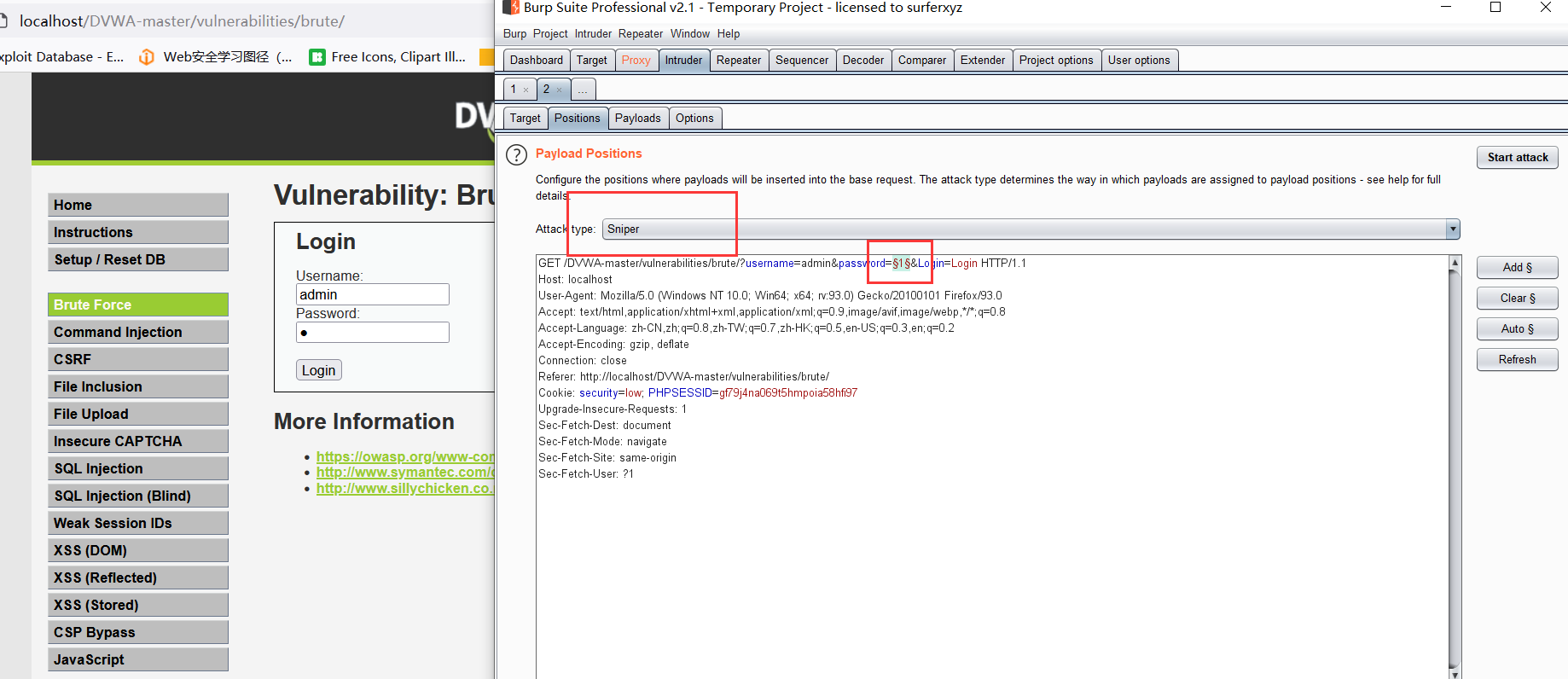Open Setup / Reset DB page
This screenshot has height=679, width=1568.
click(138, 259)
